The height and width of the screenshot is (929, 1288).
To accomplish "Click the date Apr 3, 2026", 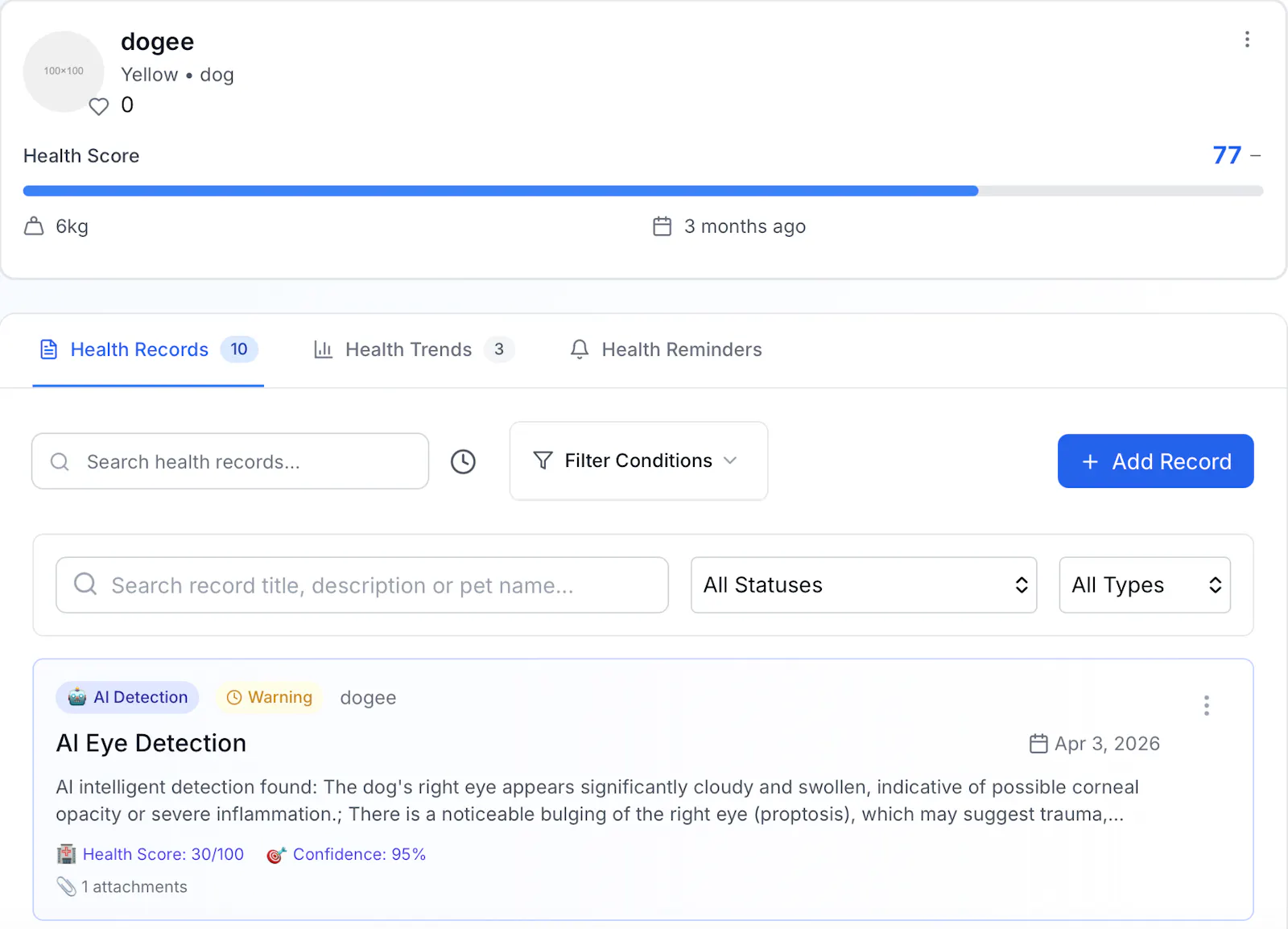I will (x=1107, y=744).
